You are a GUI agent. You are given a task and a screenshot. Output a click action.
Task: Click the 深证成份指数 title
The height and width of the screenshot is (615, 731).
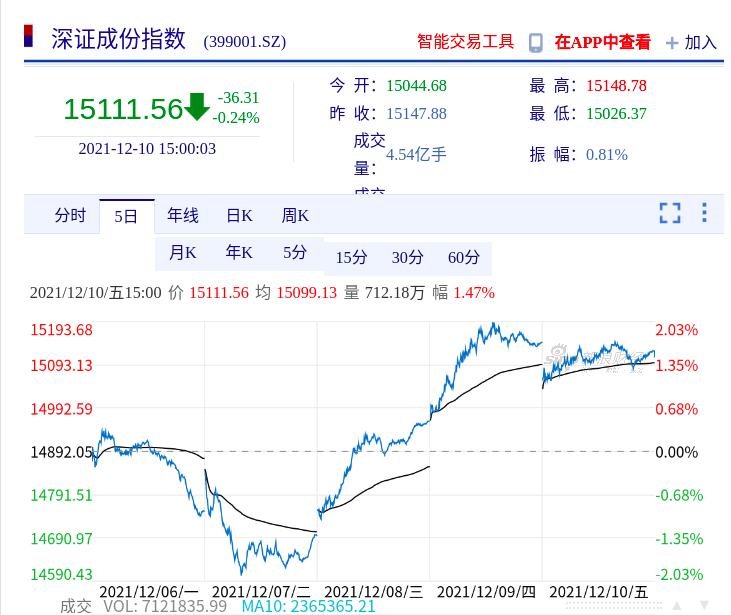[118, 39]
